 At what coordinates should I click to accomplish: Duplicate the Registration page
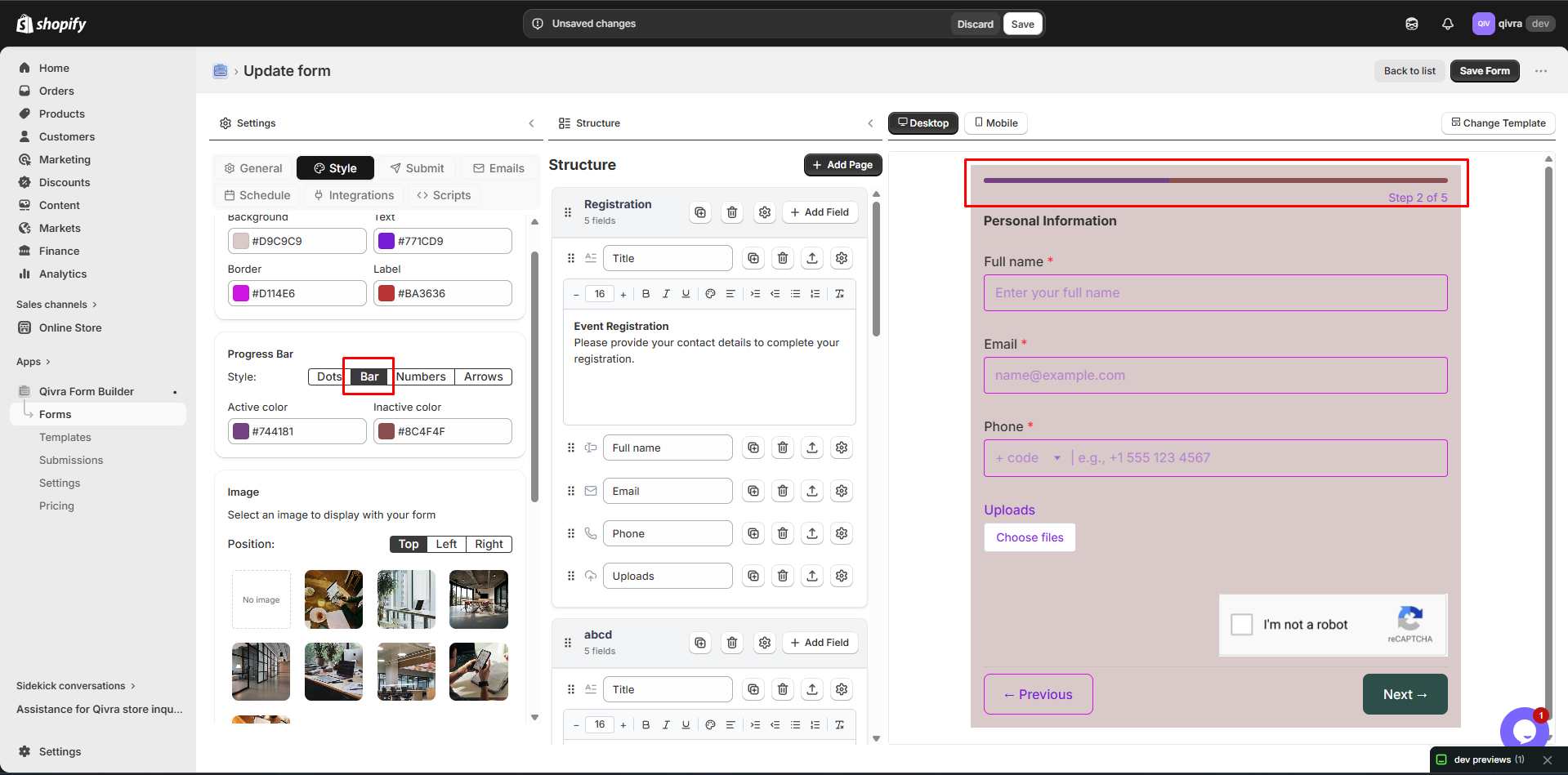(x=700, y=212)
